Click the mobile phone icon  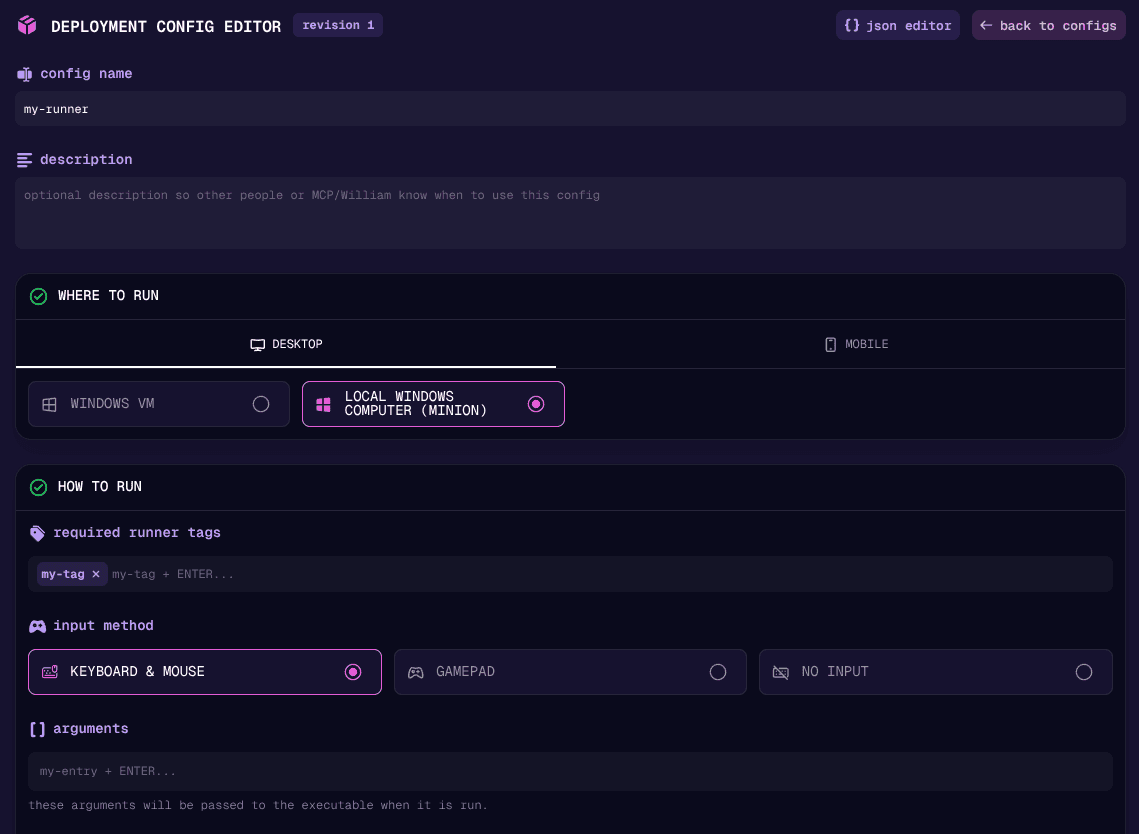830,344
